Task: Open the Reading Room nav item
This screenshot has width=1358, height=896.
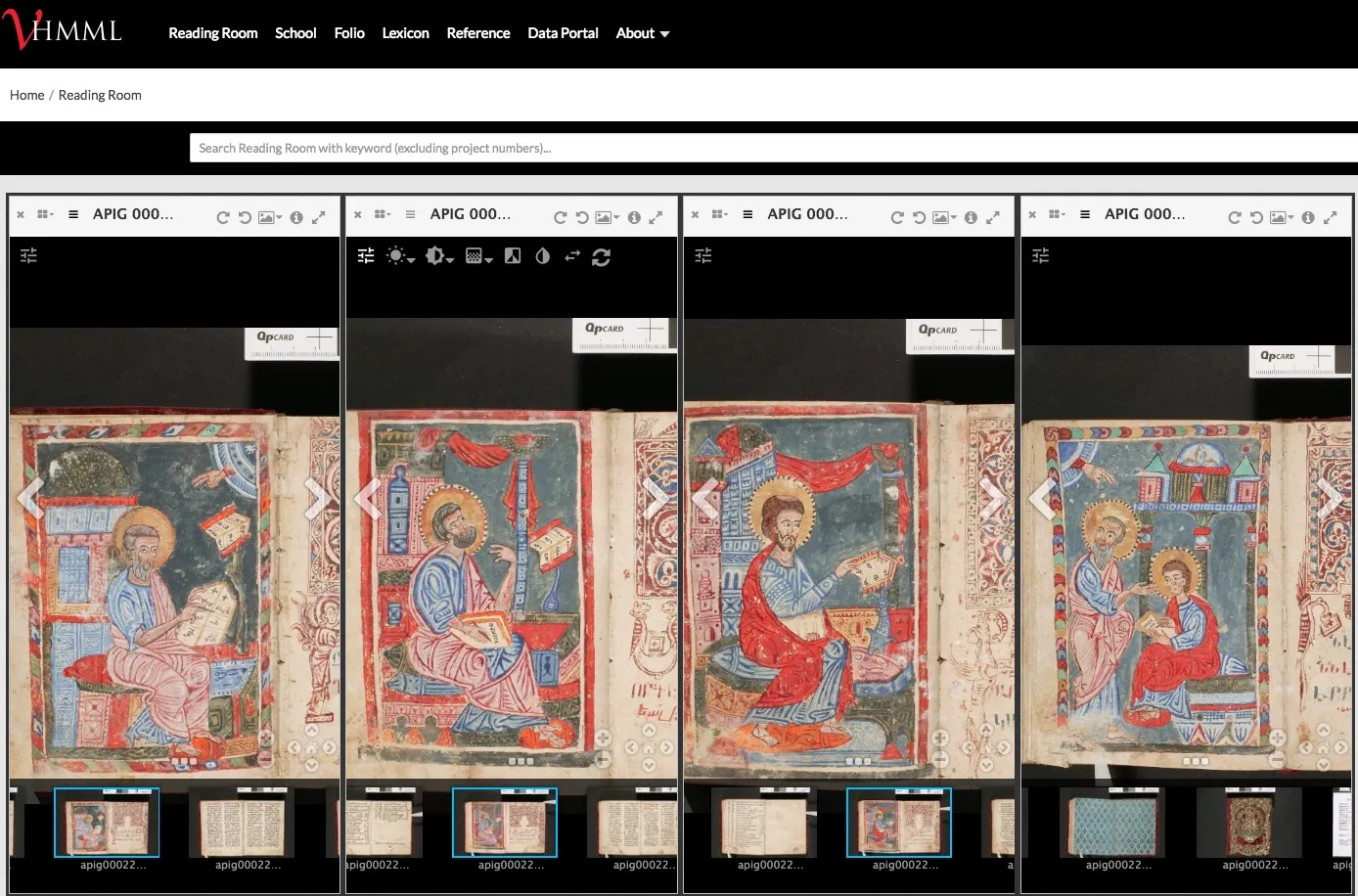Action: [x=213, y=33]
